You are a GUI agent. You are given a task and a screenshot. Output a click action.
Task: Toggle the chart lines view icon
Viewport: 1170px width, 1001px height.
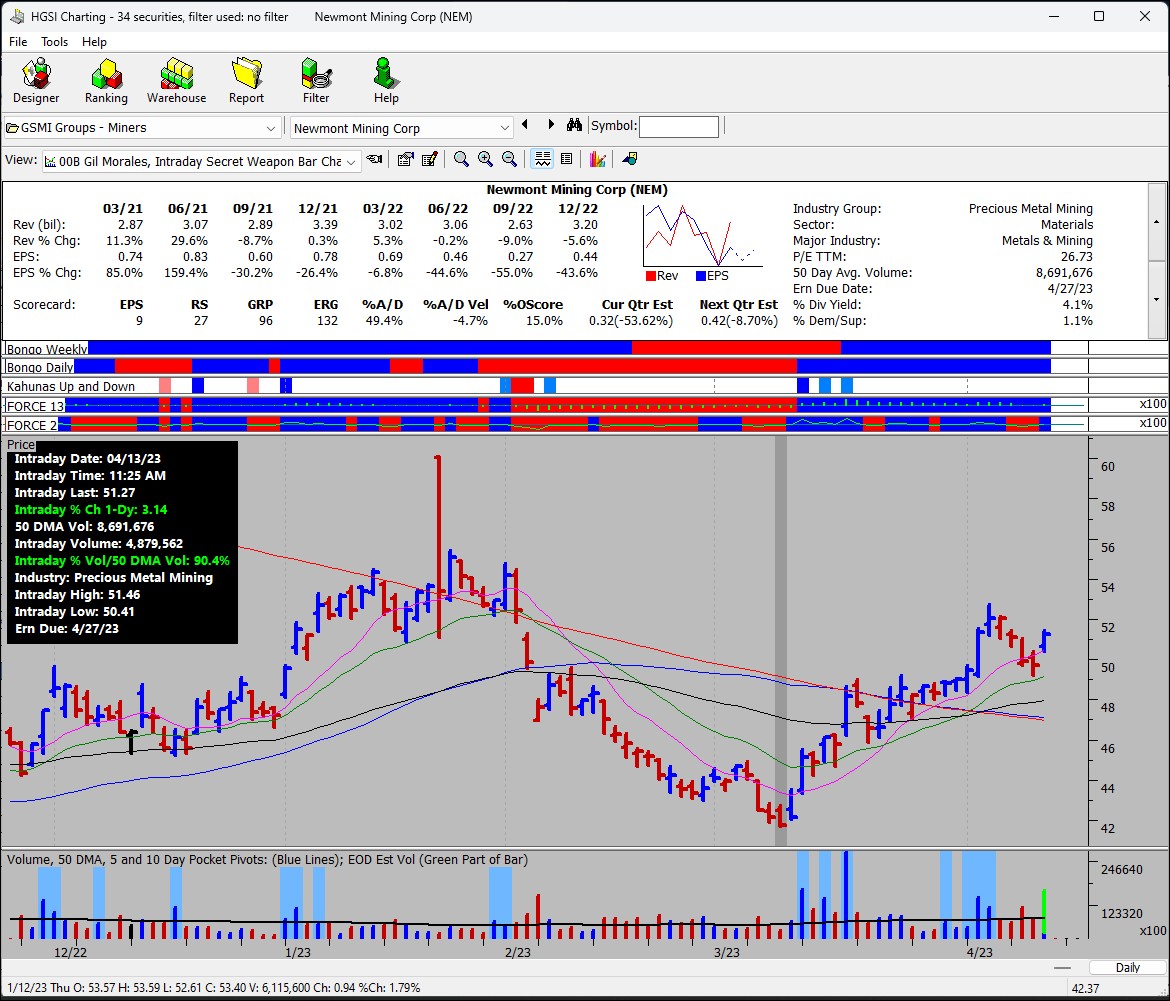(x=542, y=159)
